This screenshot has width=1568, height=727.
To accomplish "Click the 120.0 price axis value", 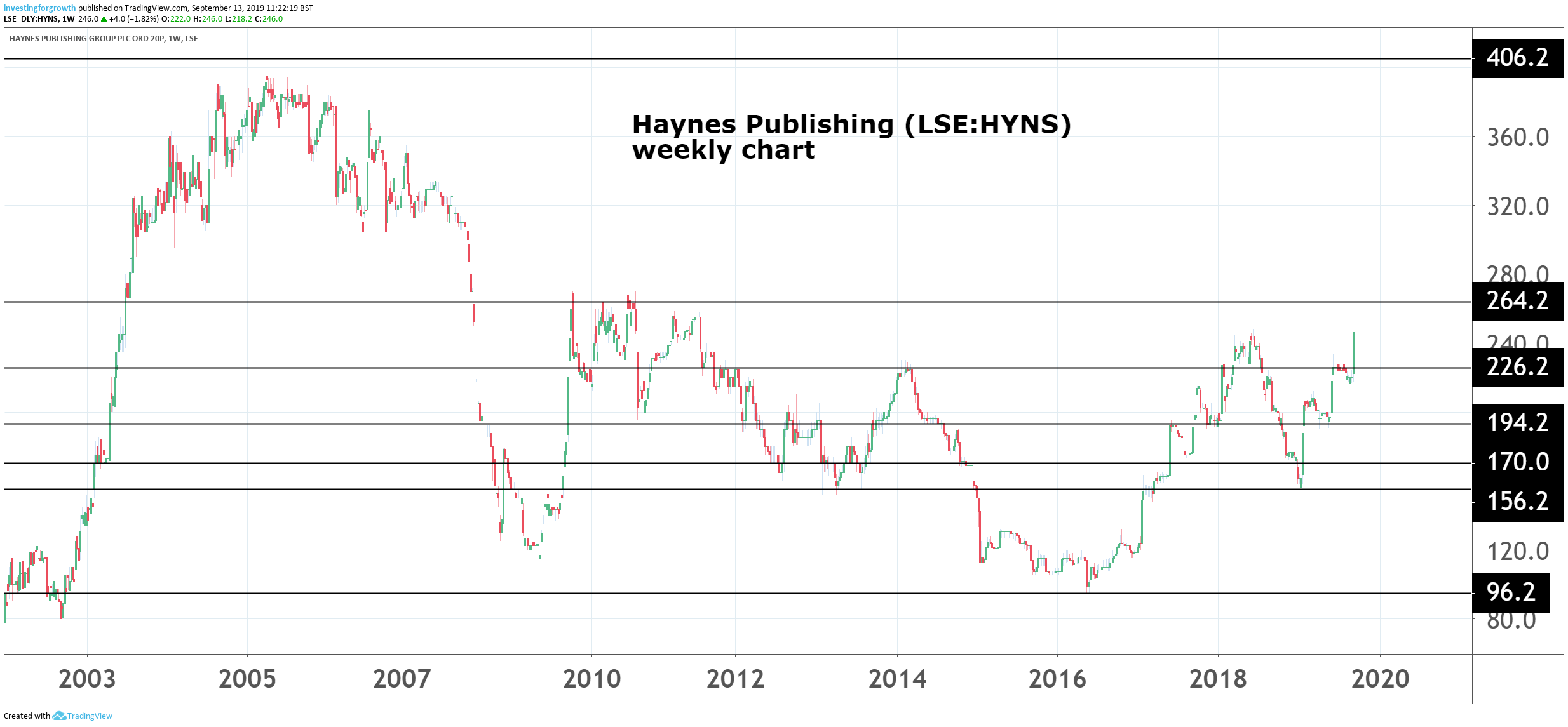I will pyautogui.click(x=1518, y=551).
